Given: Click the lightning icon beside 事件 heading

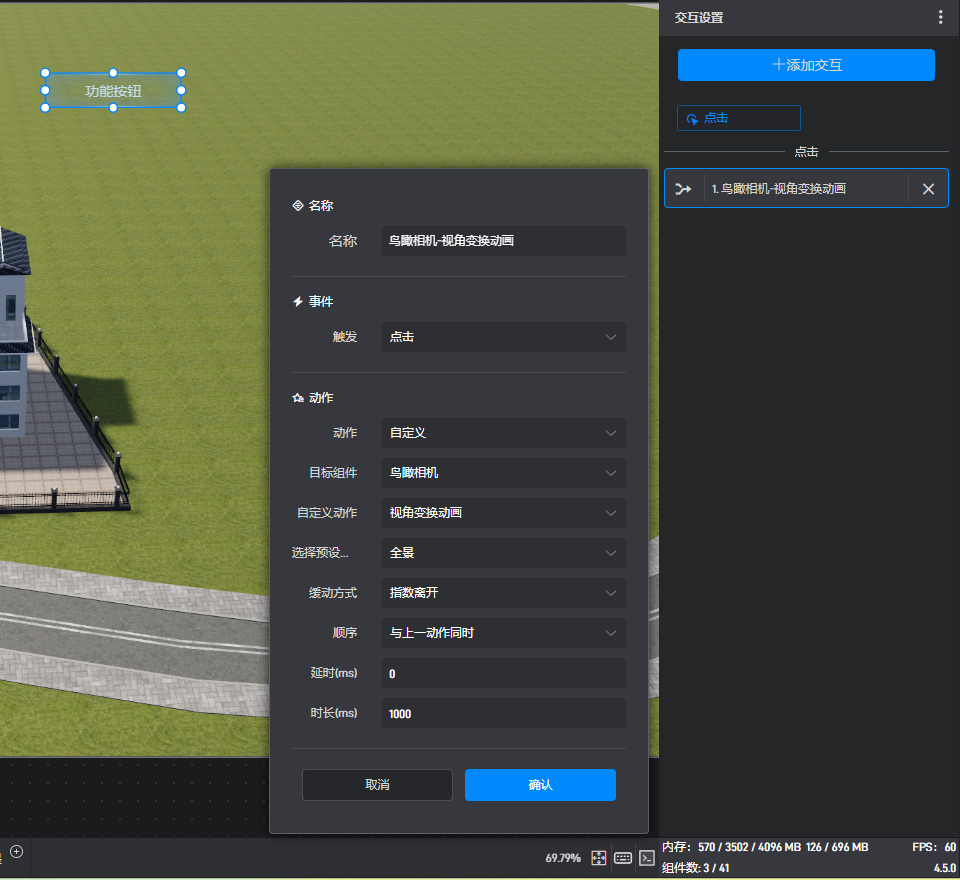Looking at the screenshot, I should [x=298, y=301].
